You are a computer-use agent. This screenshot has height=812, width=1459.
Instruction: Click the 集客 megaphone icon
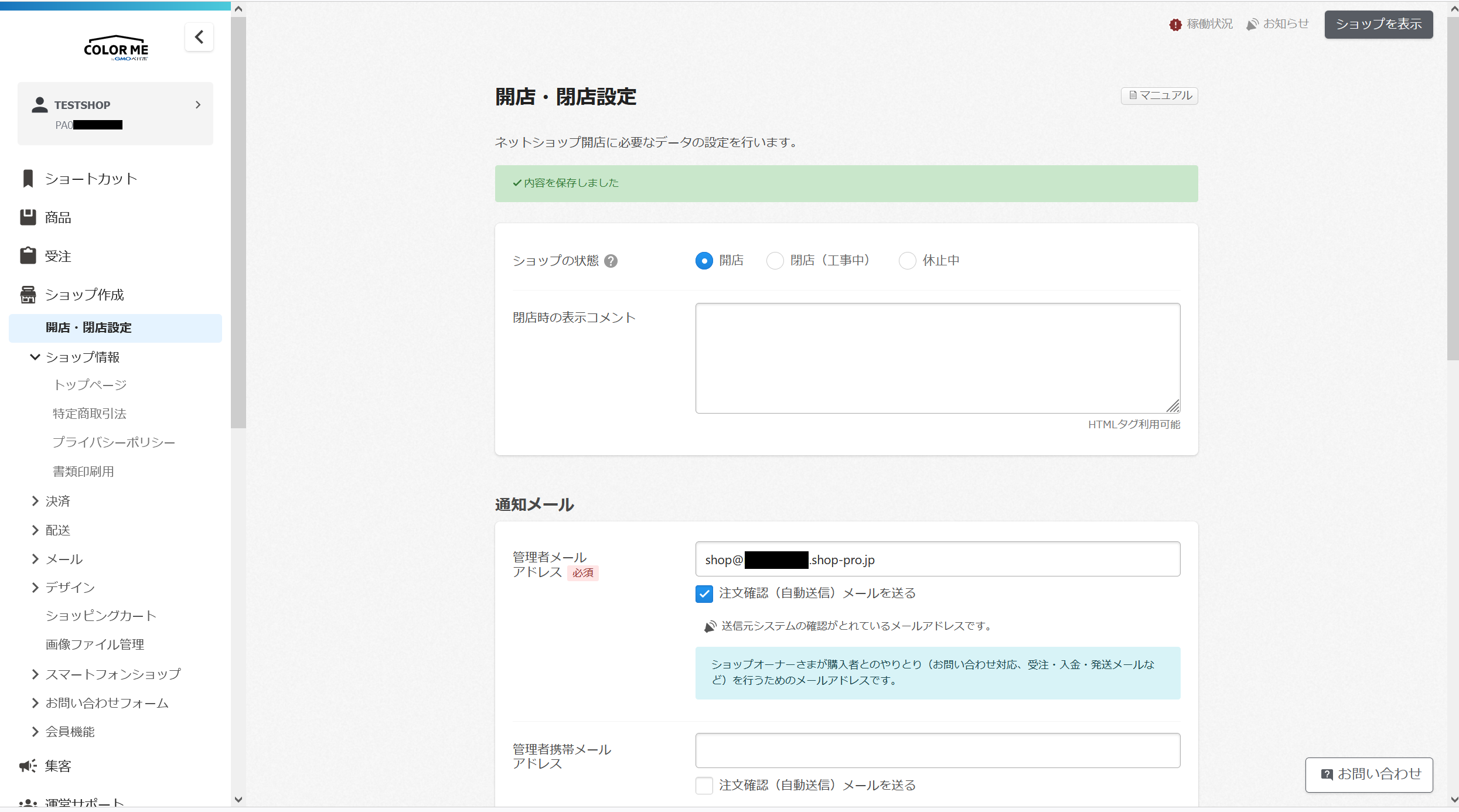28,766
